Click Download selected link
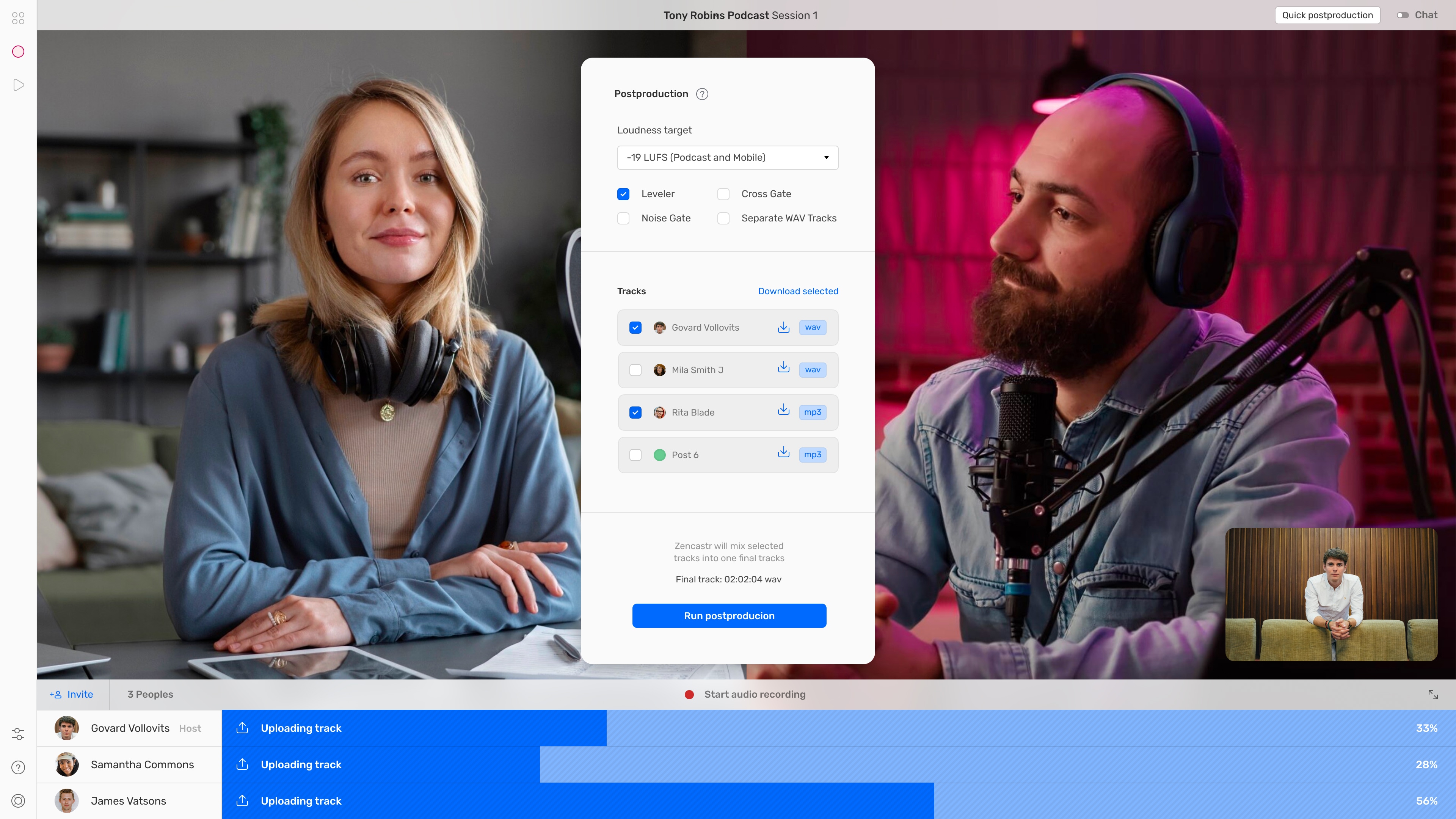Screen dimensions: 1456x819 tap(798, 291)
